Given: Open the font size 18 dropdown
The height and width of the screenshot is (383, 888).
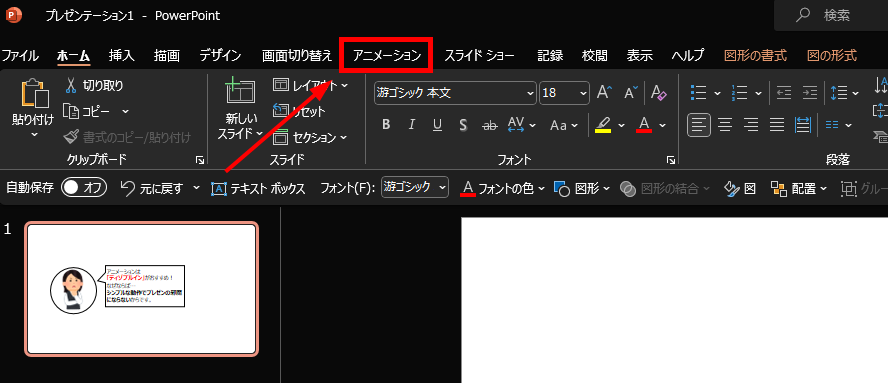Looking at the screenshot, I should (583, 93).
